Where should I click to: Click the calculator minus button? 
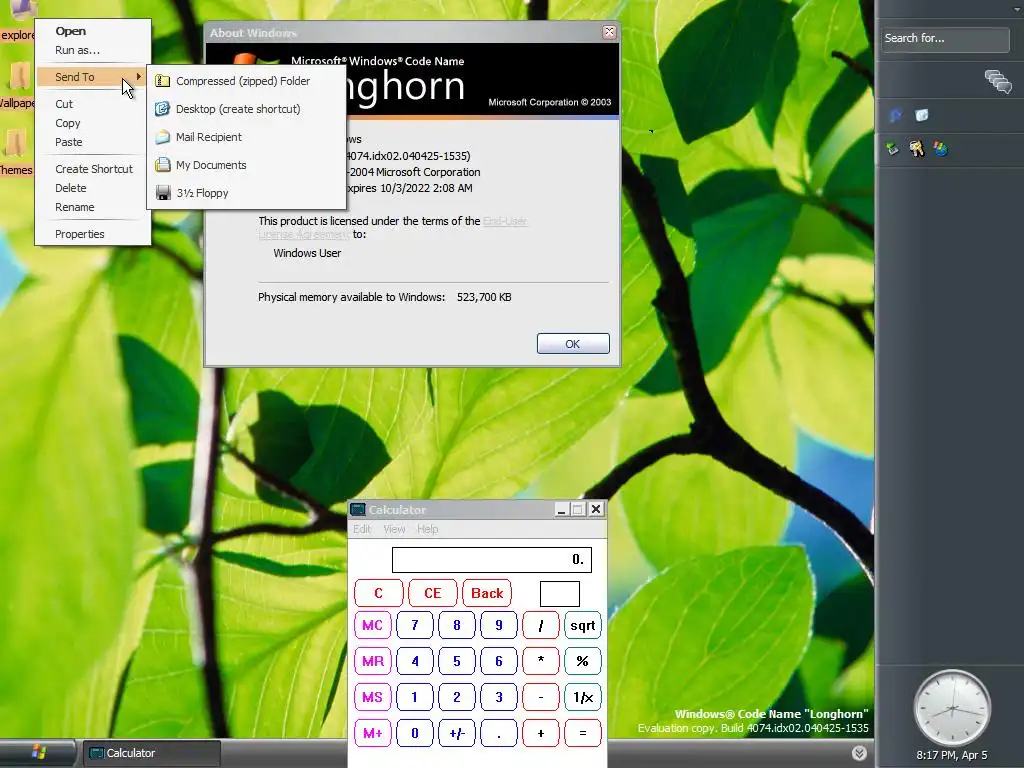click(541, 697)
